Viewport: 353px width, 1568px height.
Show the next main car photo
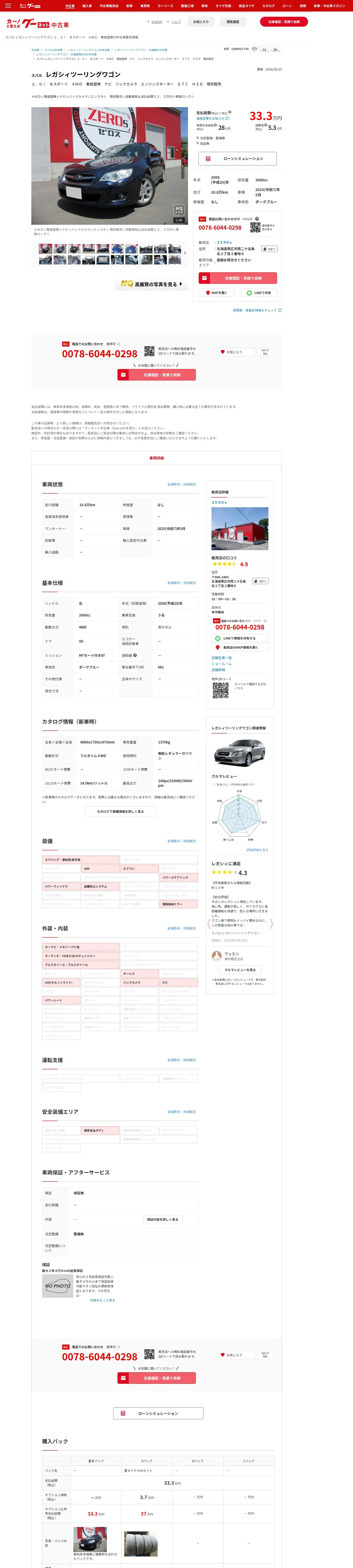[183, 166]
